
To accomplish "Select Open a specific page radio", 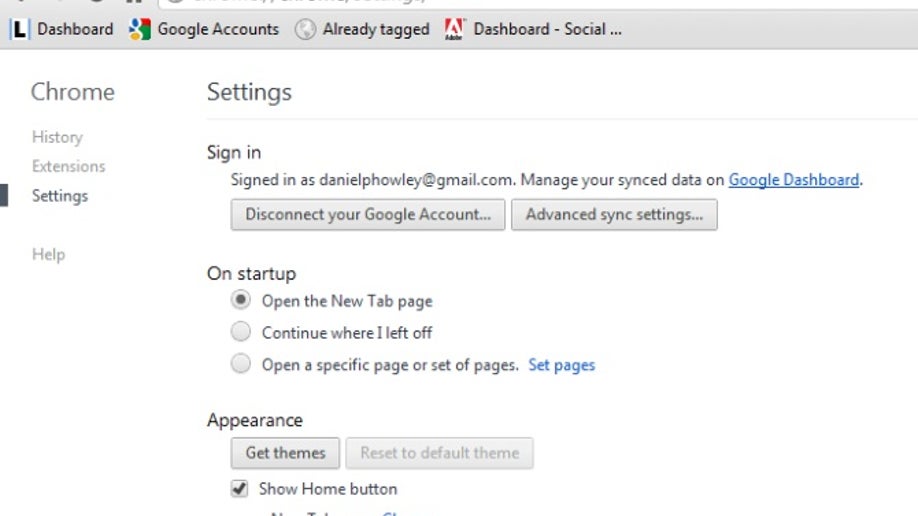I will click(x=241, y=364).
